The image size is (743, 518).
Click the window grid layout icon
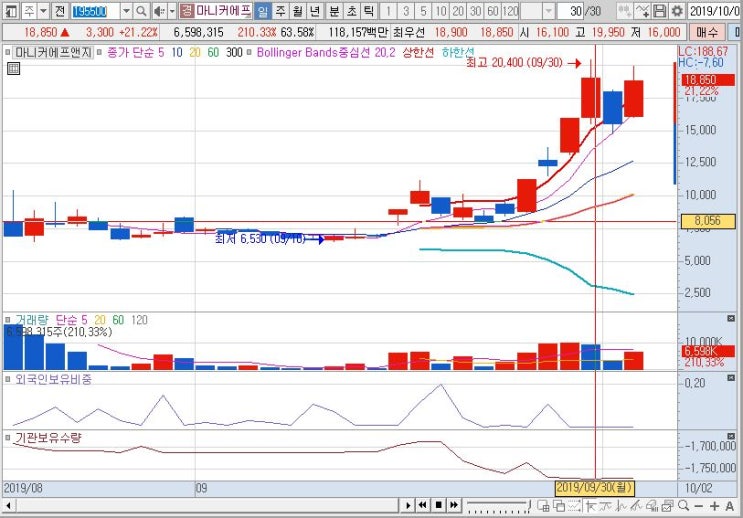(544, 506)
